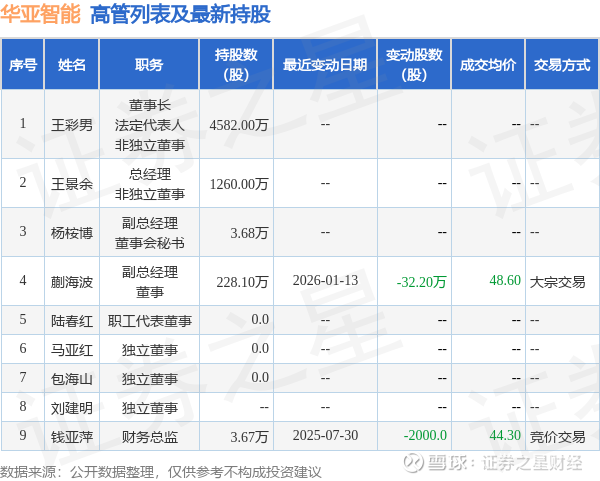The width and height of the screenshot is (600, 481).
Task: Select the 成交均价 column header
Action: pyautogui.click(x=488, y=64)
